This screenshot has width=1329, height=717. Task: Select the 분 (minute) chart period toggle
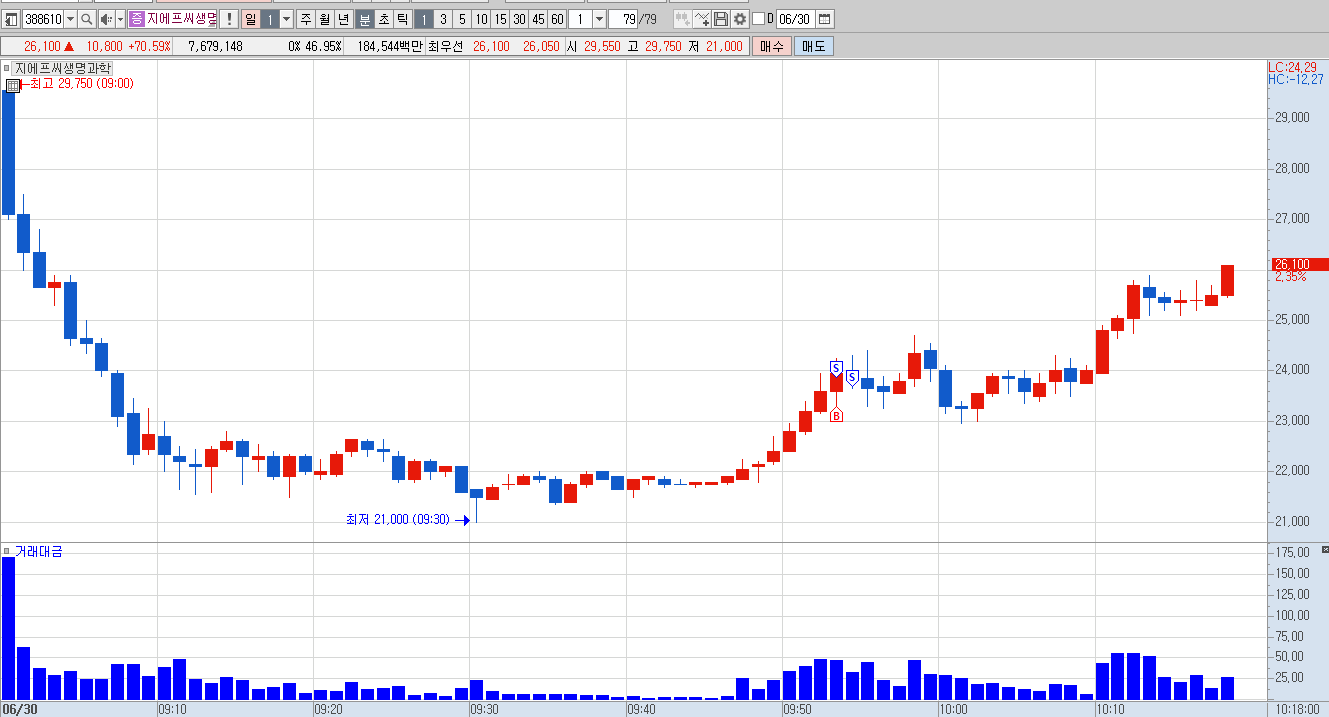(364, 19)
